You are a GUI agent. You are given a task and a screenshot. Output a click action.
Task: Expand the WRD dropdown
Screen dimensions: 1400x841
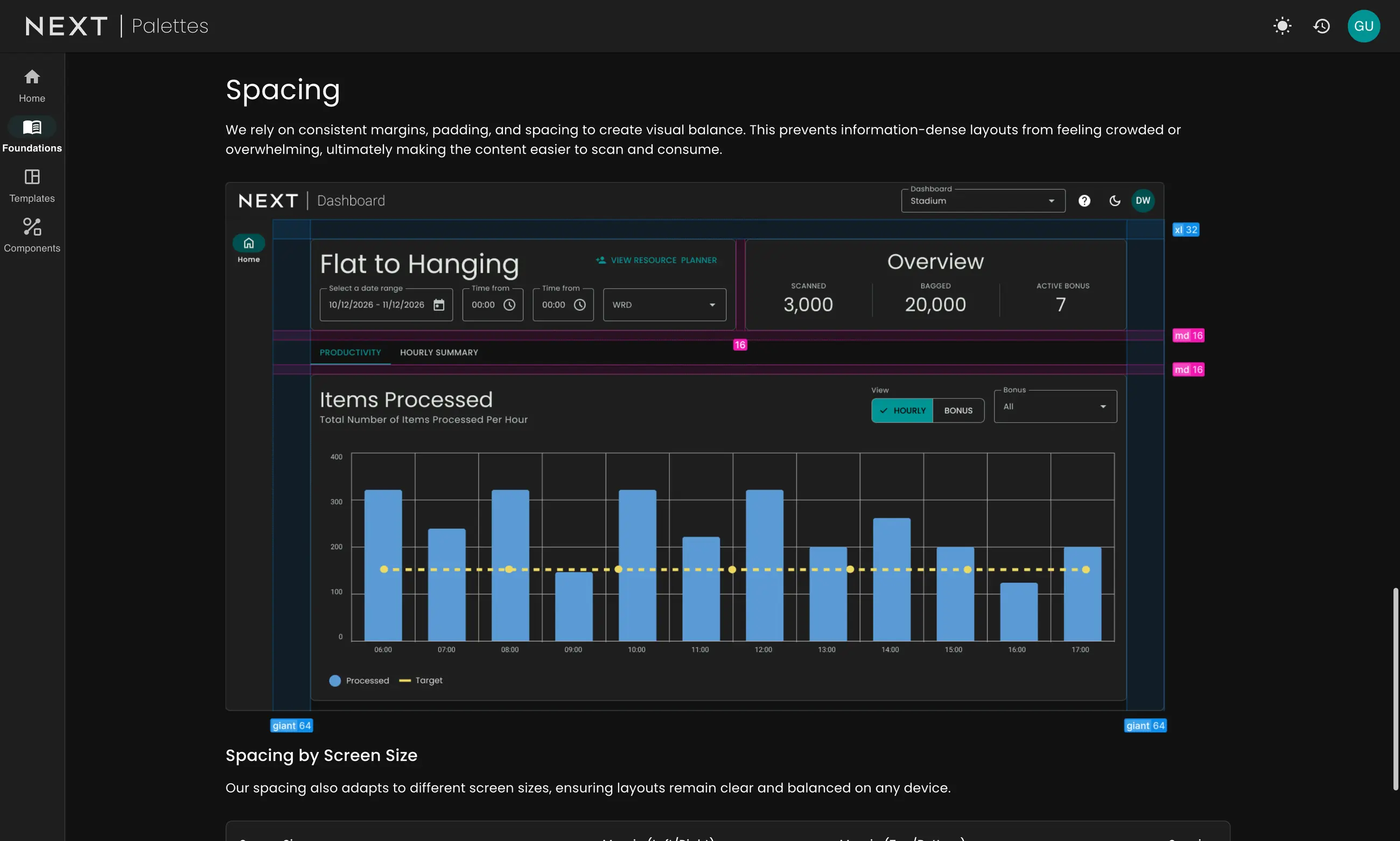click(665, 305)
